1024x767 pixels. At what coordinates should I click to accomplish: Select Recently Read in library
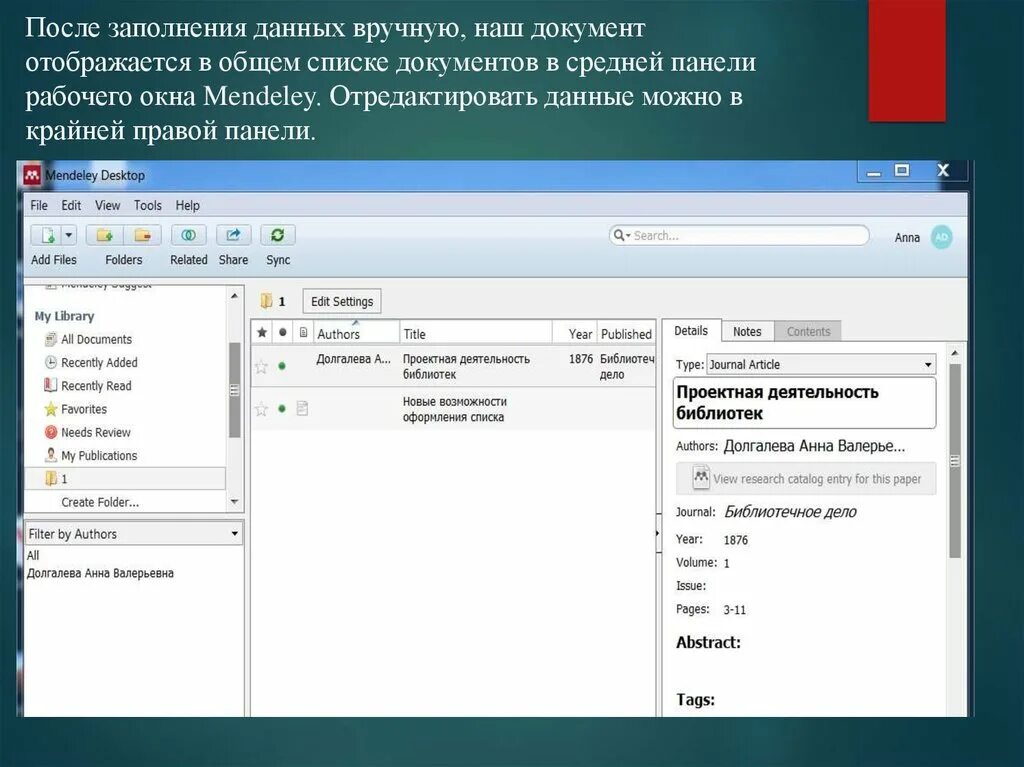[x=96, y=386]
